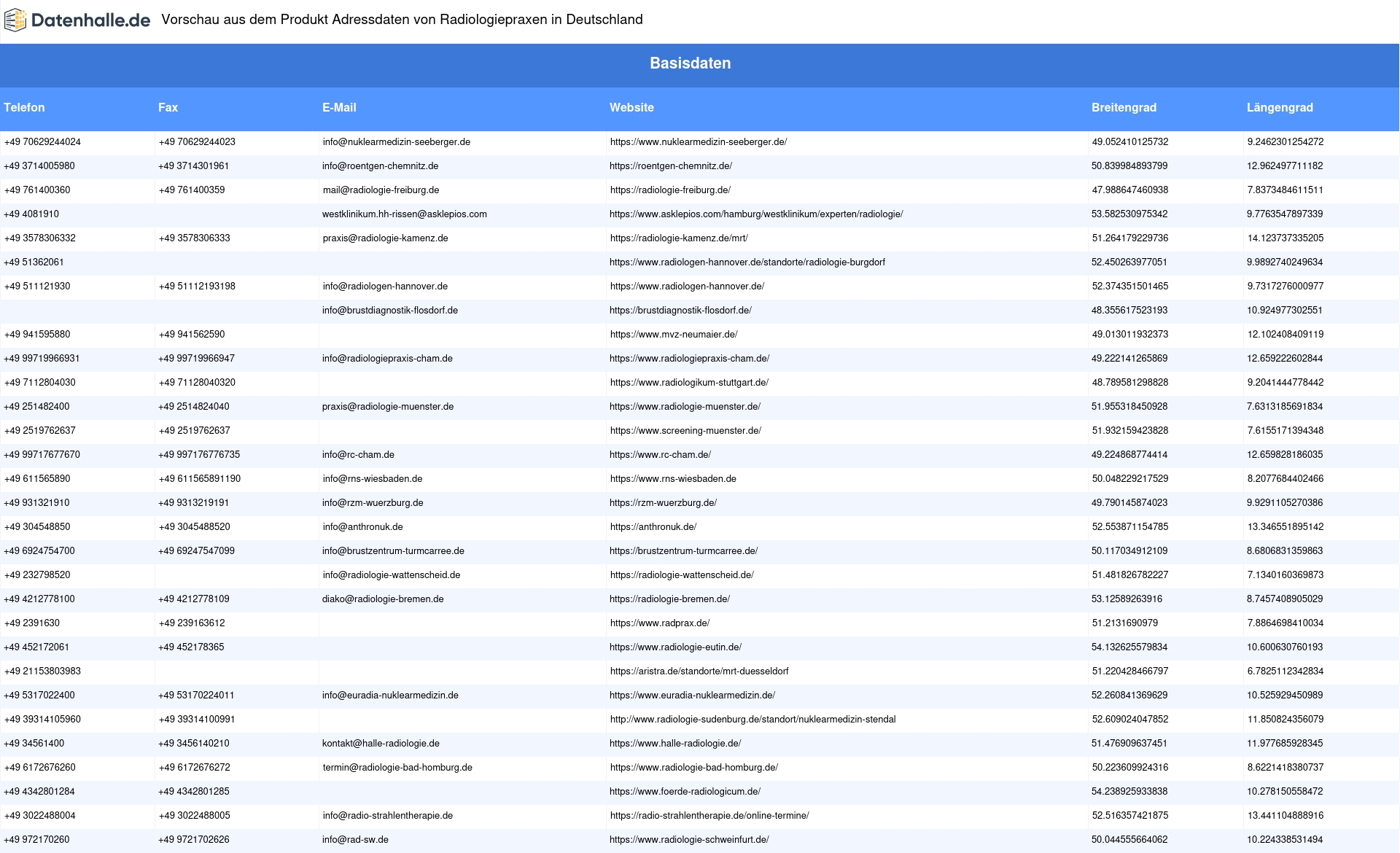Open radio-strahlentherapie.de online-termine link

pos(709,816)
